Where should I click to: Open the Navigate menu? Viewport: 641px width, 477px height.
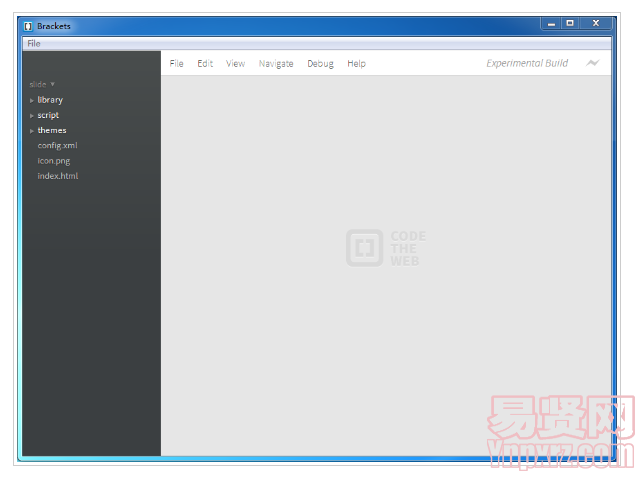coord(276,63)
